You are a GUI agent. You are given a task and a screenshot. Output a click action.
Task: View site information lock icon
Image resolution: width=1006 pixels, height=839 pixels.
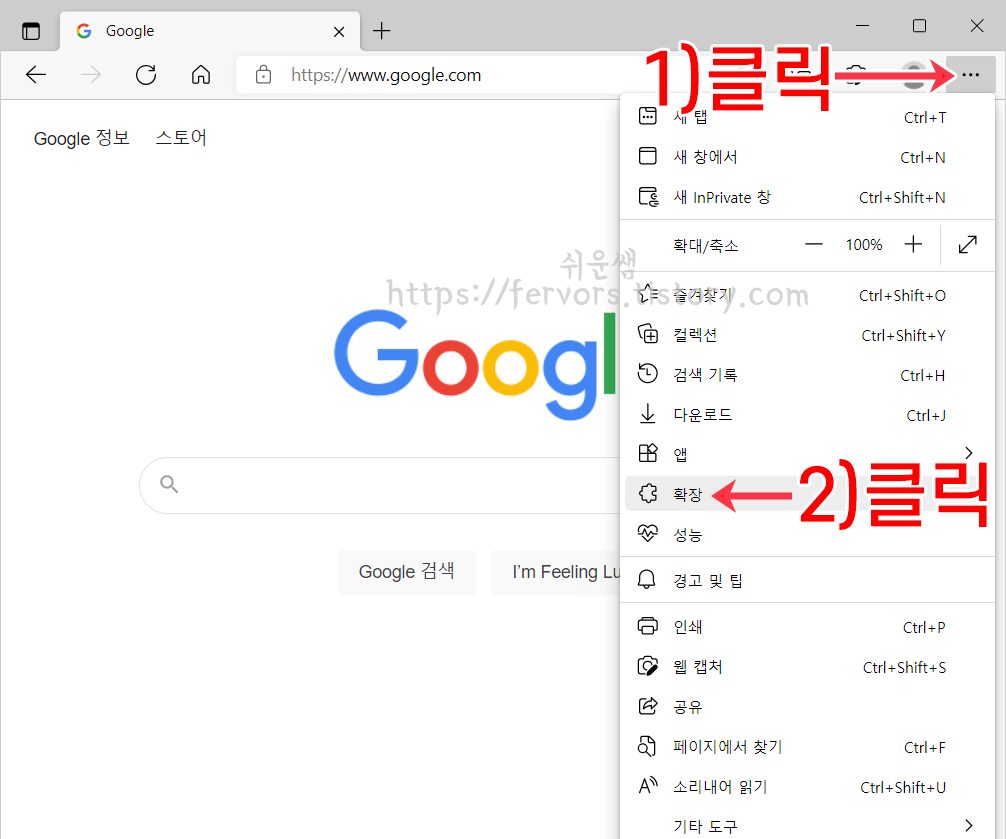263,75
